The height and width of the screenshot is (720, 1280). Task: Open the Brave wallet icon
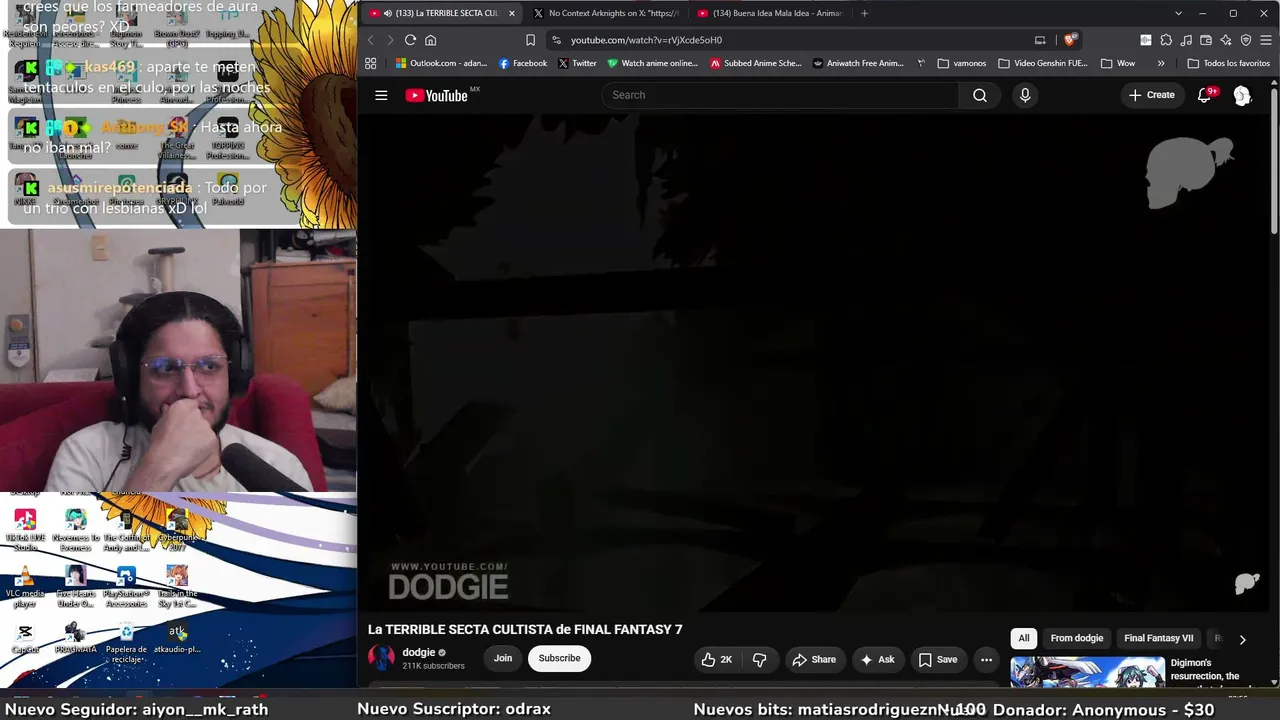1205,40
